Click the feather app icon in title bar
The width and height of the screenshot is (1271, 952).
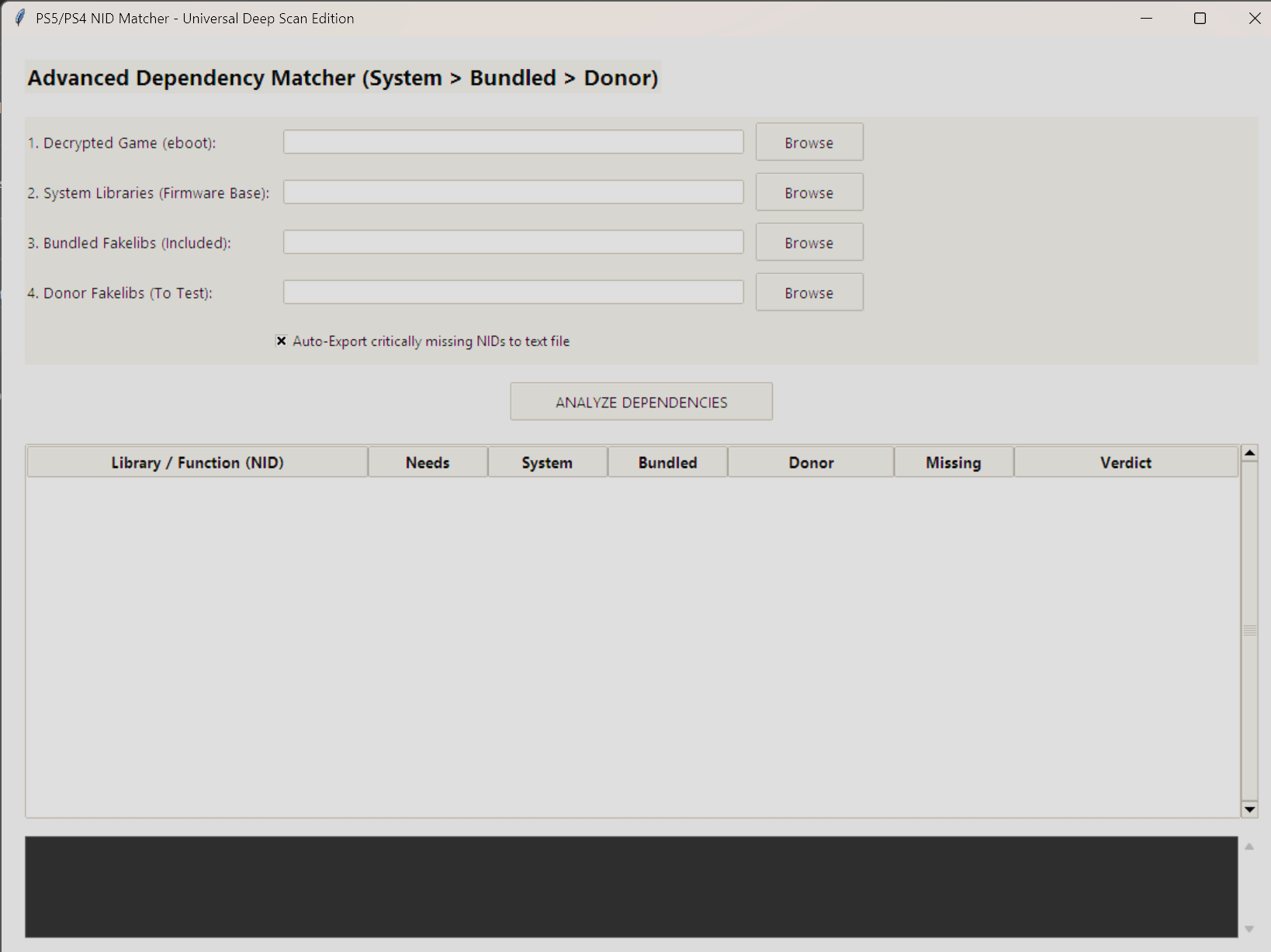(20, 18)
